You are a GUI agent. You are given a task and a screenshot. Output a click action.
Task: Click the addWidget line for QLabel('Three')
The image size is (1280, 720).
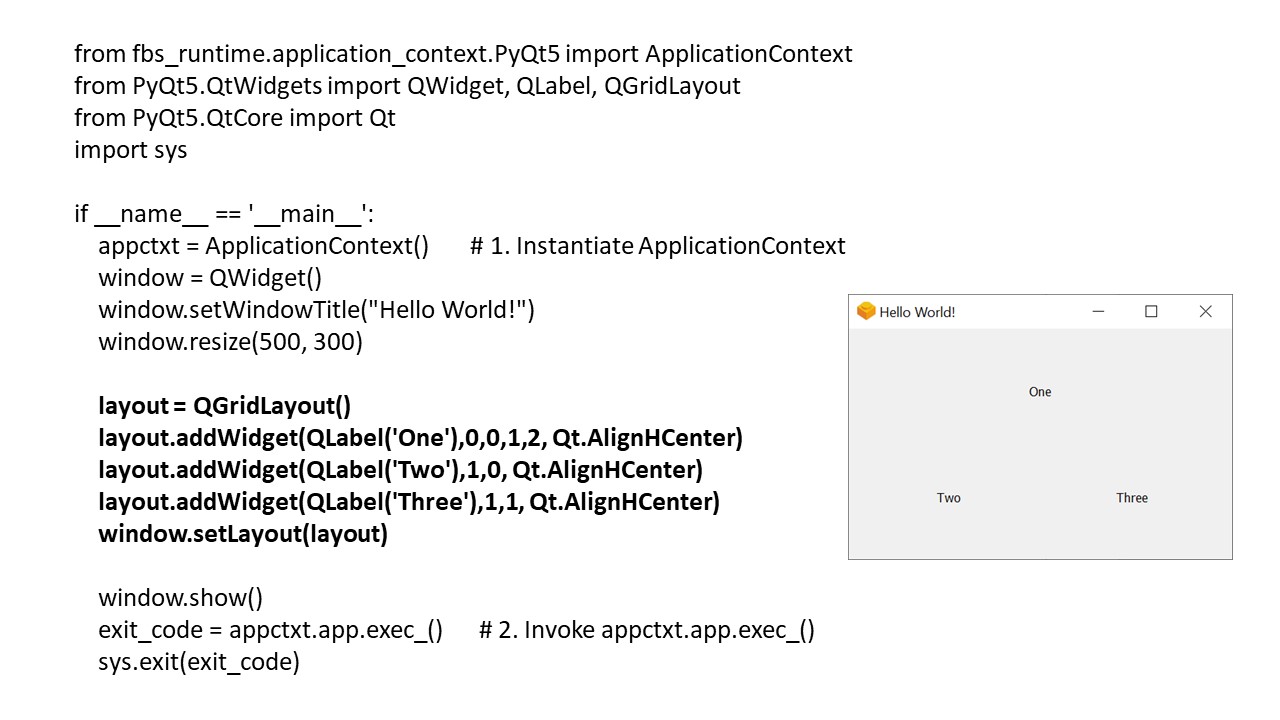(x=408, y=502)
